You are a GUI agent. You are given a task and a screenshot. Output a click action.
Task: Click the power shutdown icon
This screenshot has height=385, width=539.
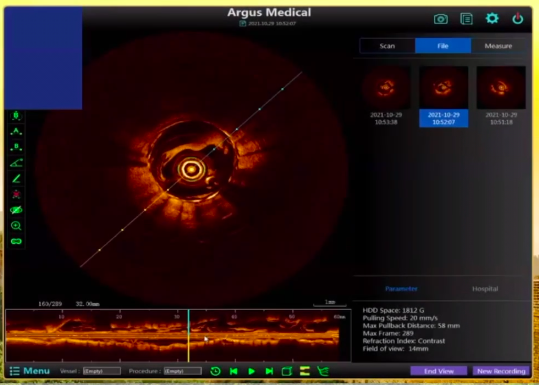(x=518, y=19)
